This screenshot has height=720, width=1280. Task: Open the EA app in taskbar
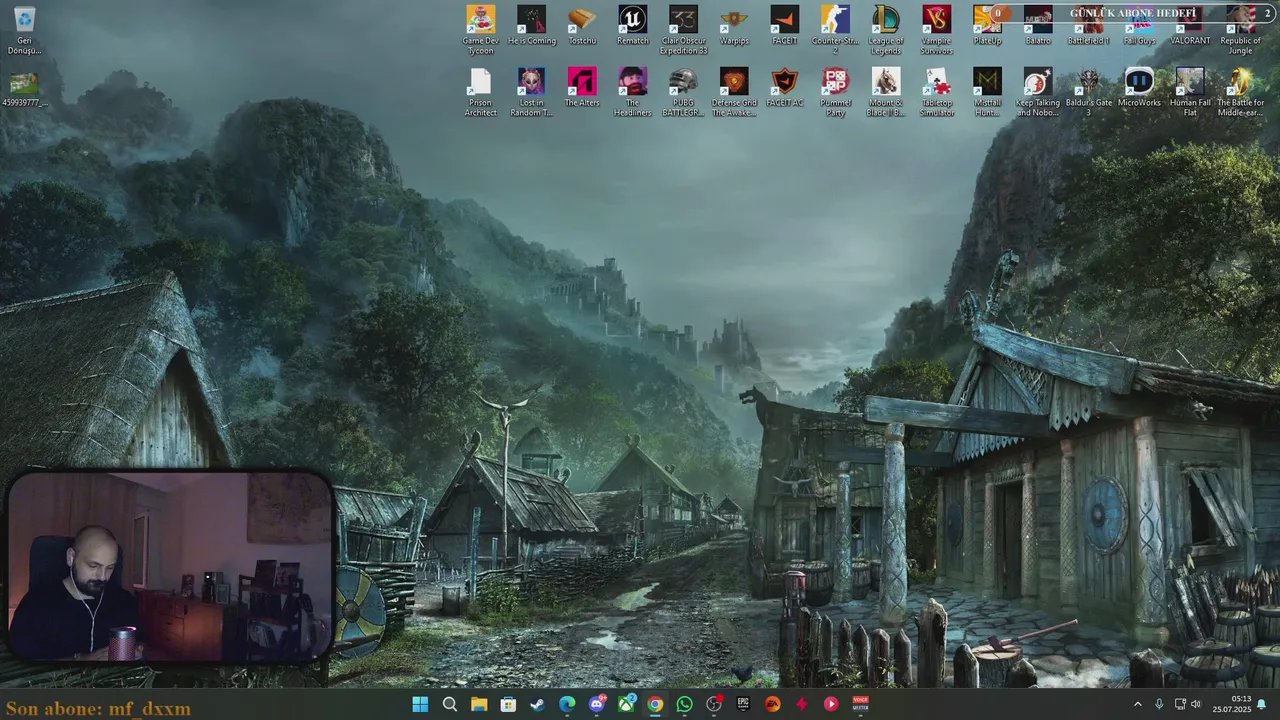point(773,704)
